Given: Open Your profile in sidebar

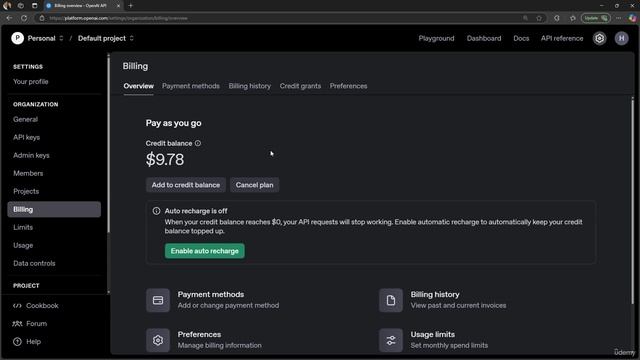Looking at the screenshot, I should click(x=31, y=82).
